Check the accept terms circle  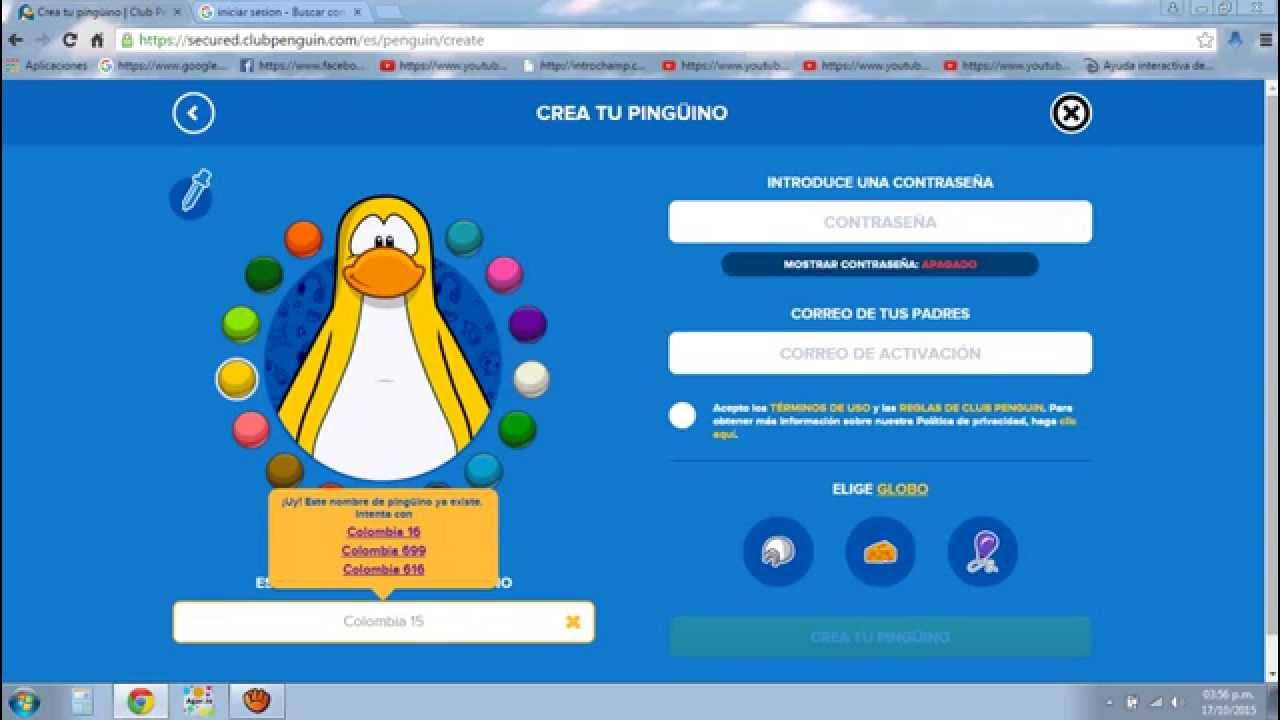click(682, 416)
